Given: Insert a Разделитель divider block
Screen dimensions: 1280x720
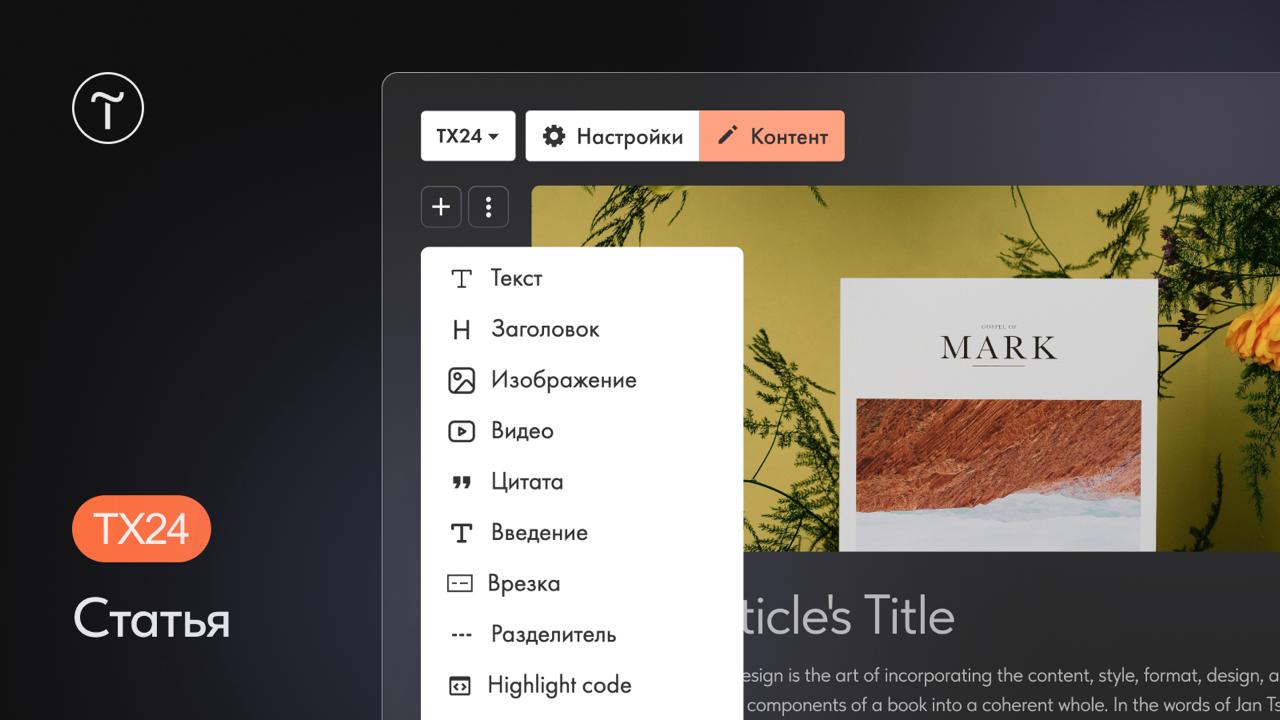Looking at the screenshot, I should [x=582, y=634].
